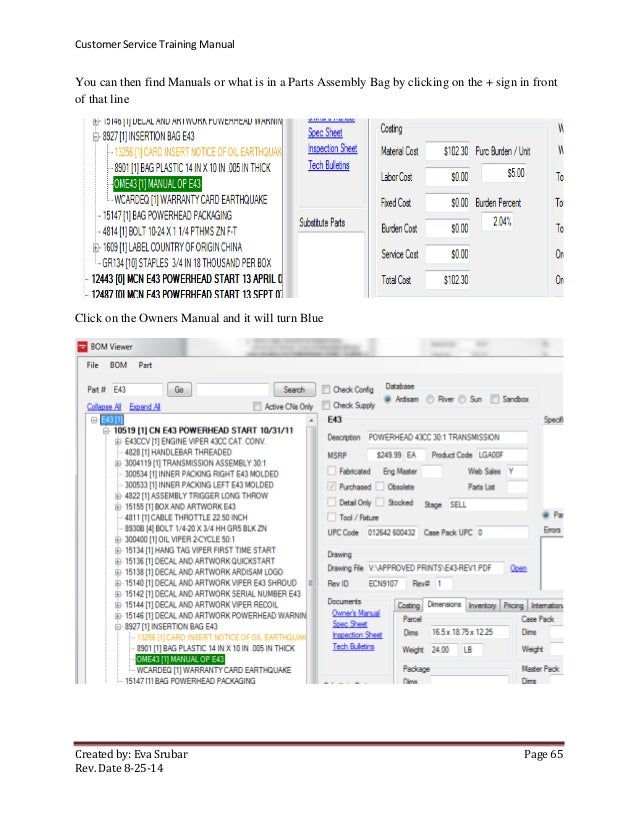The image size is (638, 826).
Task: Open the Owner's Manual document link in BOM Viewer
Action: point(356,613)
